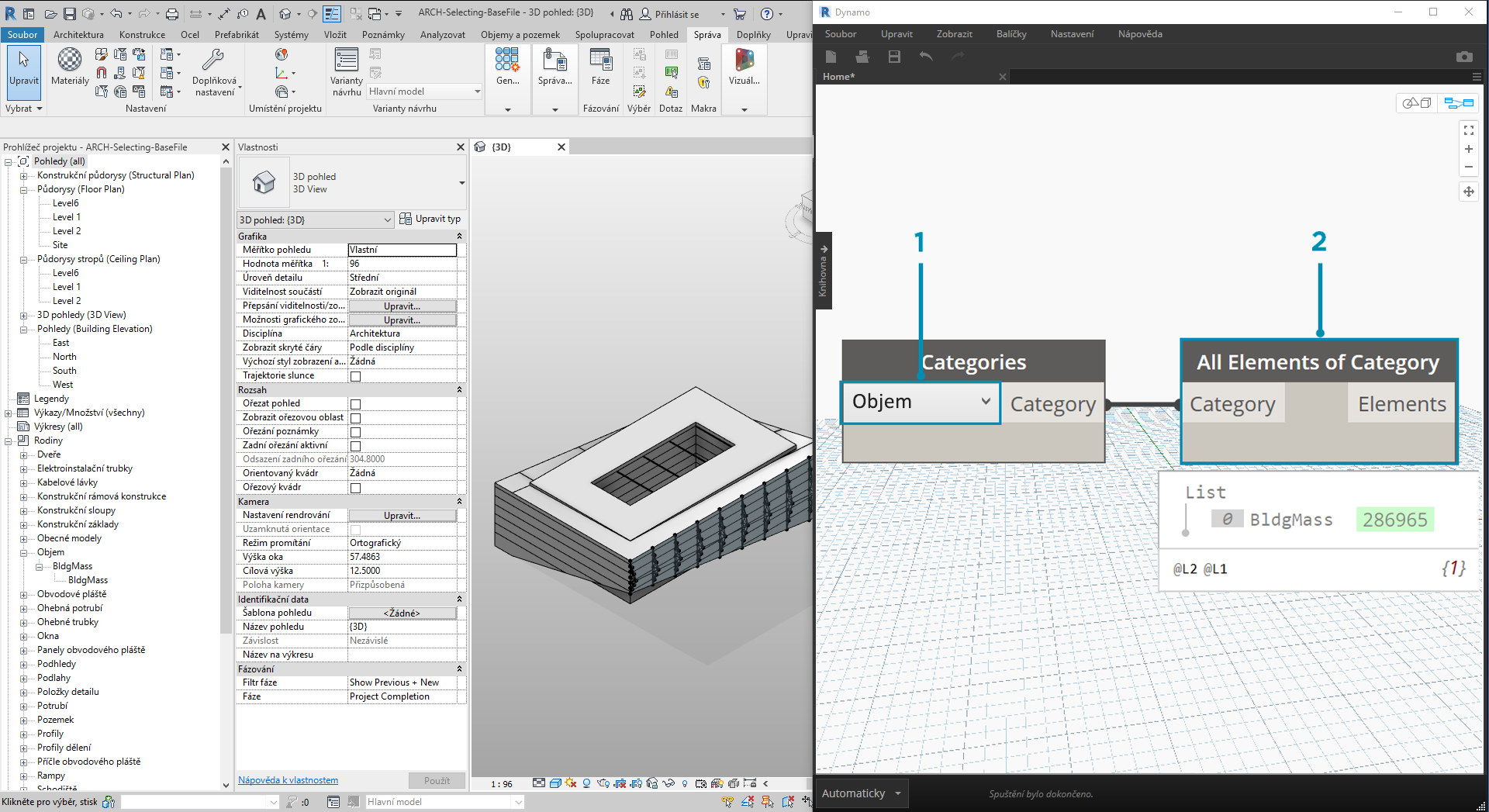This screenshot has width=1489, height=812.
Task: Toggle Ořezový kvádr checkbox
Action: coord(355,488)
